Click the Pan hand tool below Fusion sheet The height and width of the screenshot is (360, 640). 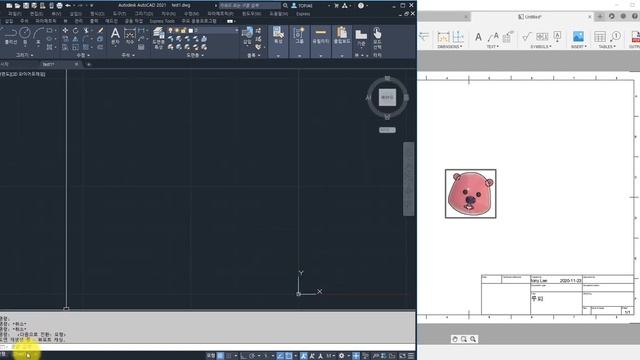pos(455,339)
